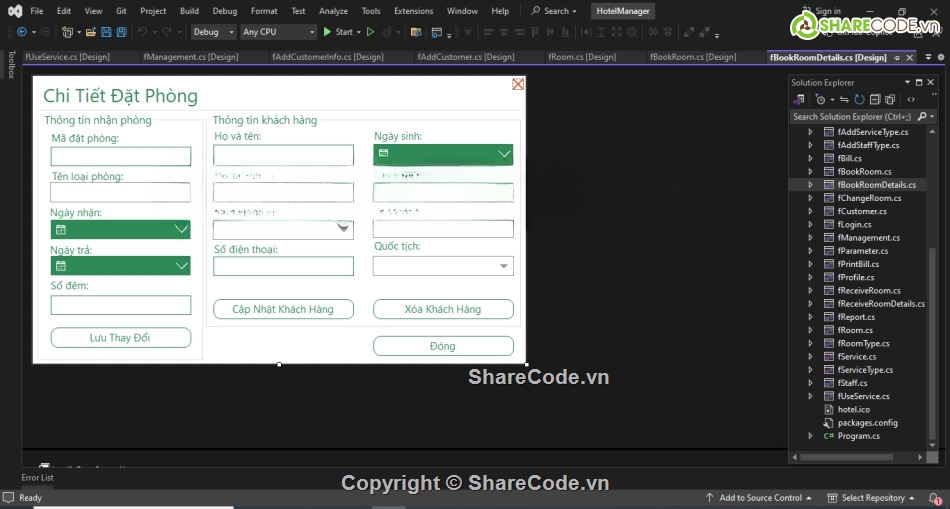The height and width of the screenshot is (509, 950).
Task: Select packages.config in Solution Explorer
Action: (868, 423)
